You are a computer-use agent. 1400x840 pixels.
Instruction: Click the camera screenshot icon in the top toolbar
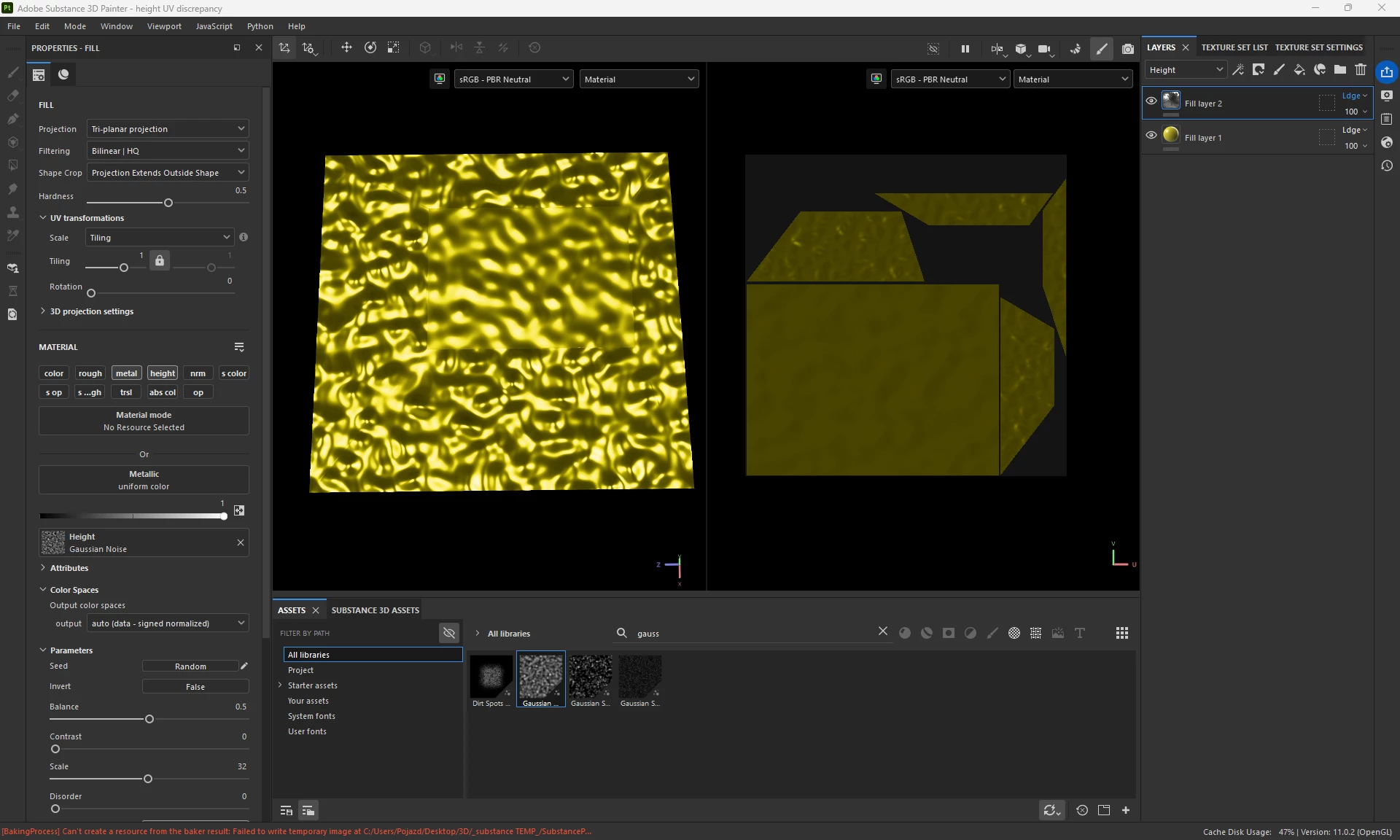point(1127,49)
